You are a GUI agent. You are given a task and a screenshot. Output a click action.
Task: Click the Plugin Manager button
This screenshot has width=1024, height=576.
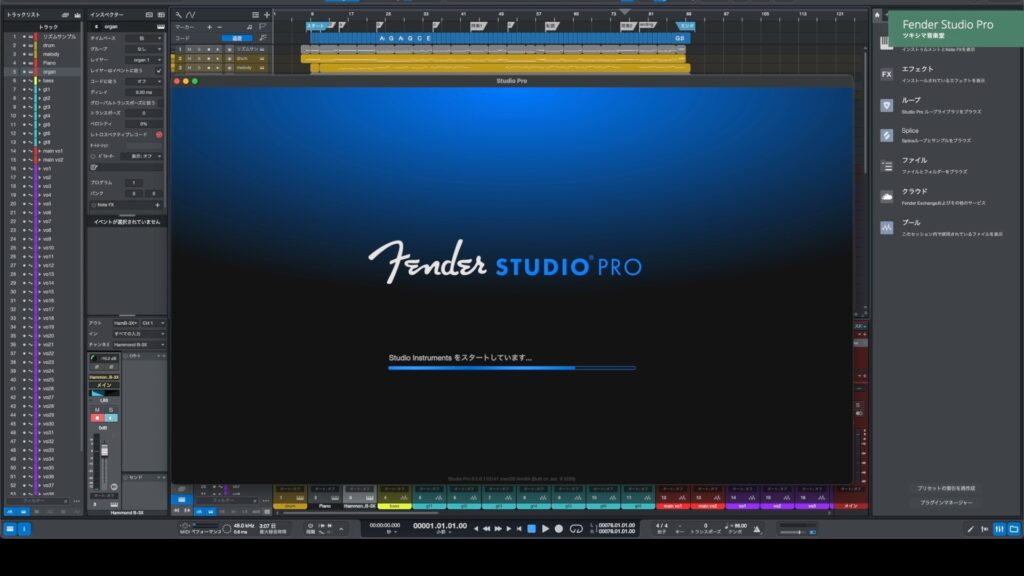point(945,502)
